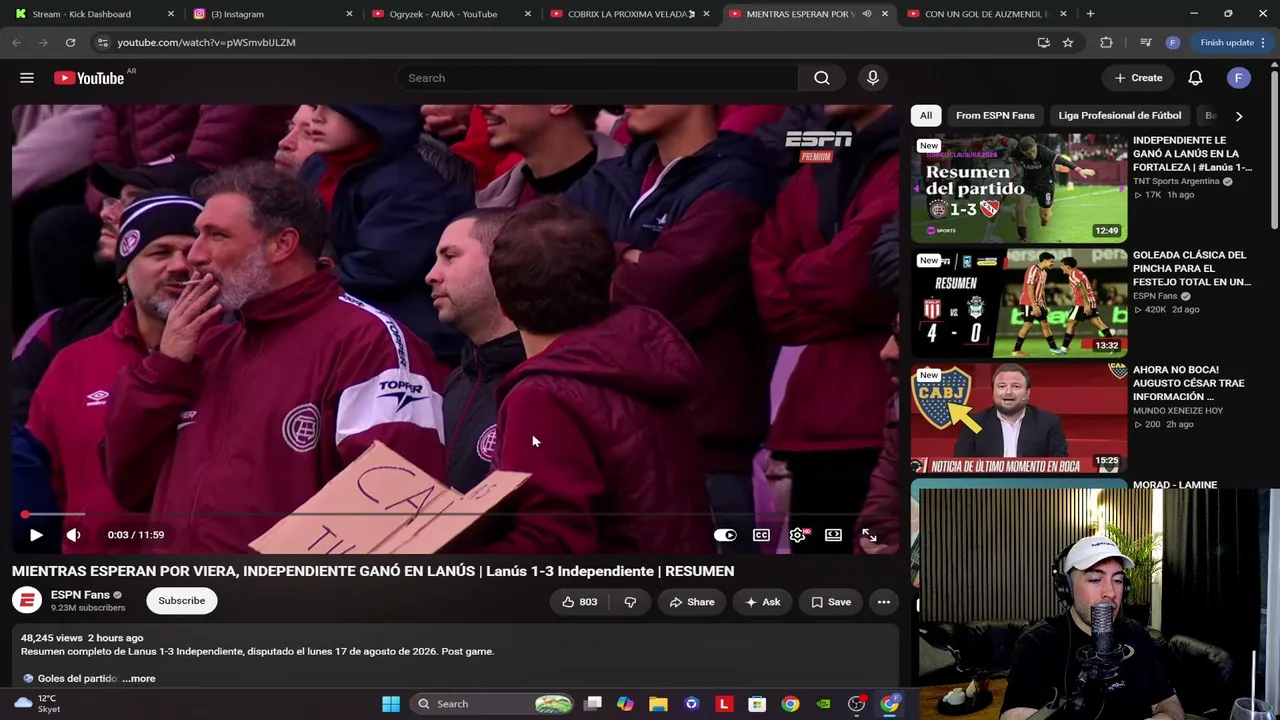Open the ESPN Fans channel name link
Viewport: 1280px width, 720px height.
(x=80, y=595)
